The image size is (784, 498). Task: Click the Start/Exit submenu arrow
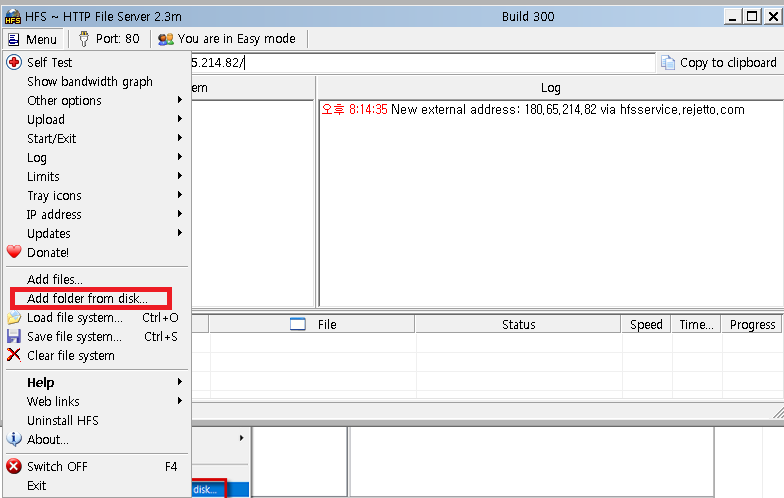[x=180, y=138]
